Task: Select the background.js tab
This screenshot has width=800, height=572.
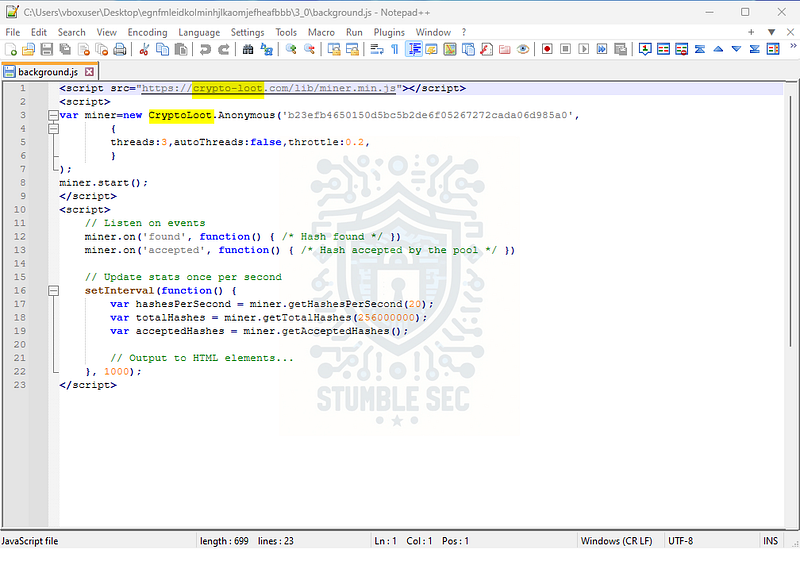Action: tap(49, 71)
